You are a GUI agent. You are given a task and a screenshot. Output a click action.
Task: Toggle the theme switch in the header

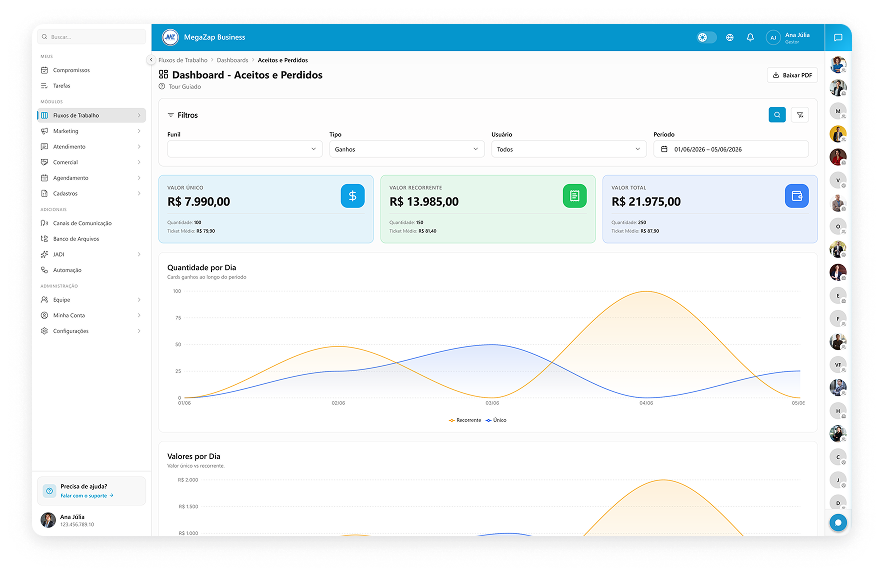click(706, 37)
